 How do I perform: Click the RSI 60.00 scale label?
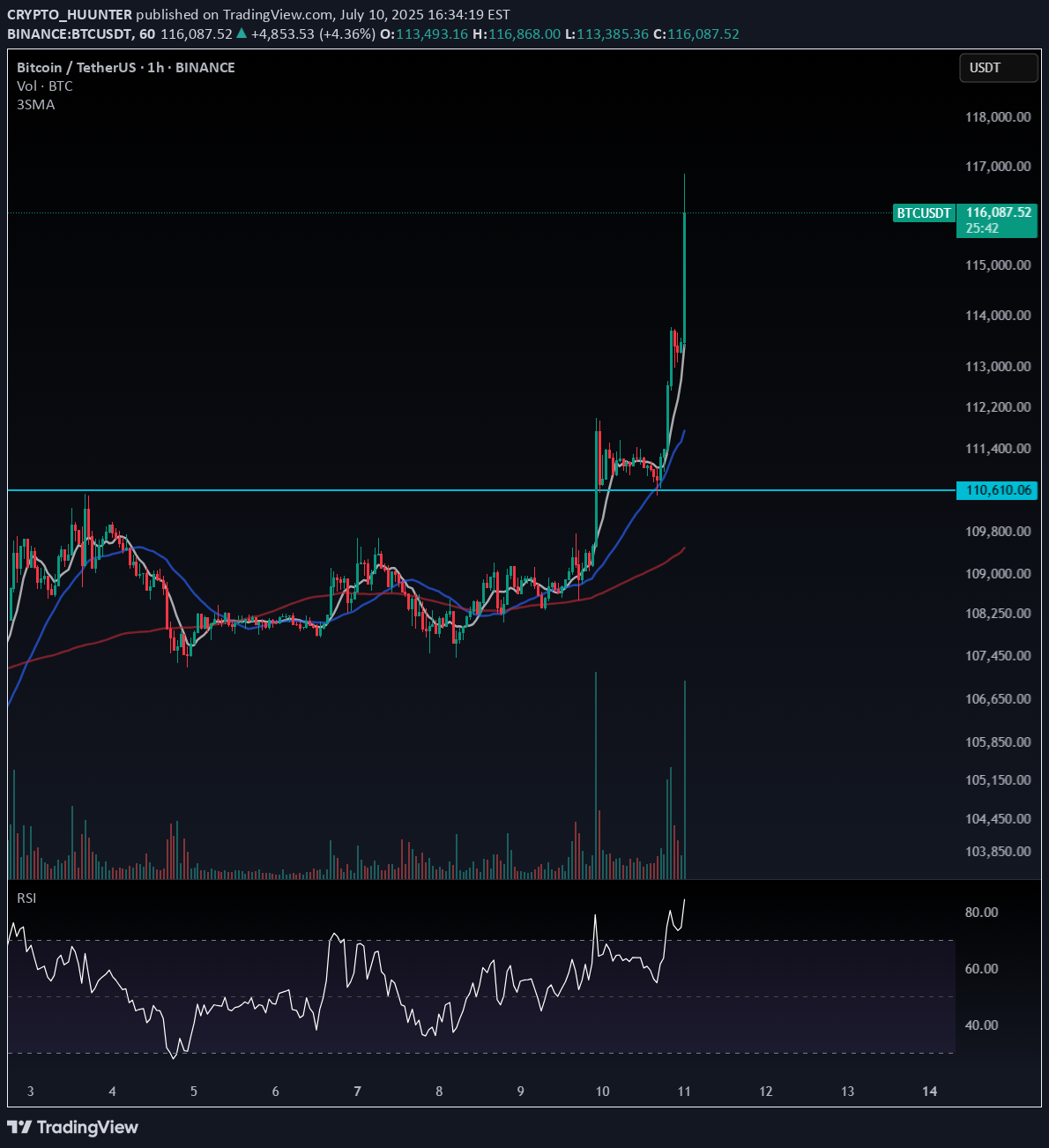982,968
